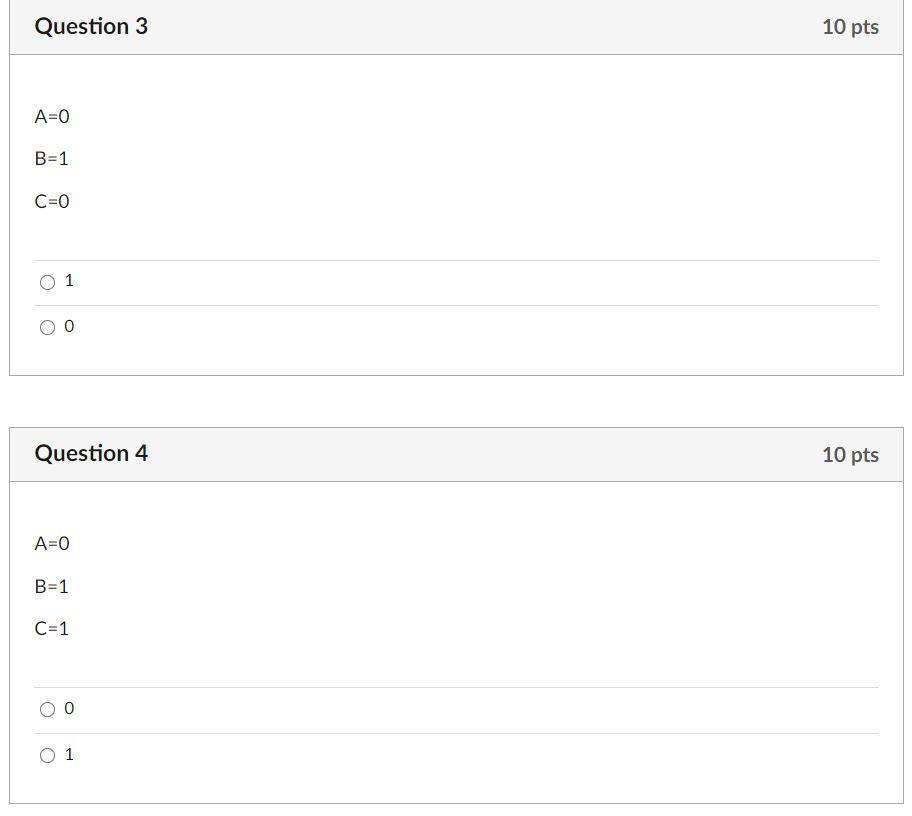Click the "B=1" text in Question 4
912x816 pixels.
(x=51, y=586)
